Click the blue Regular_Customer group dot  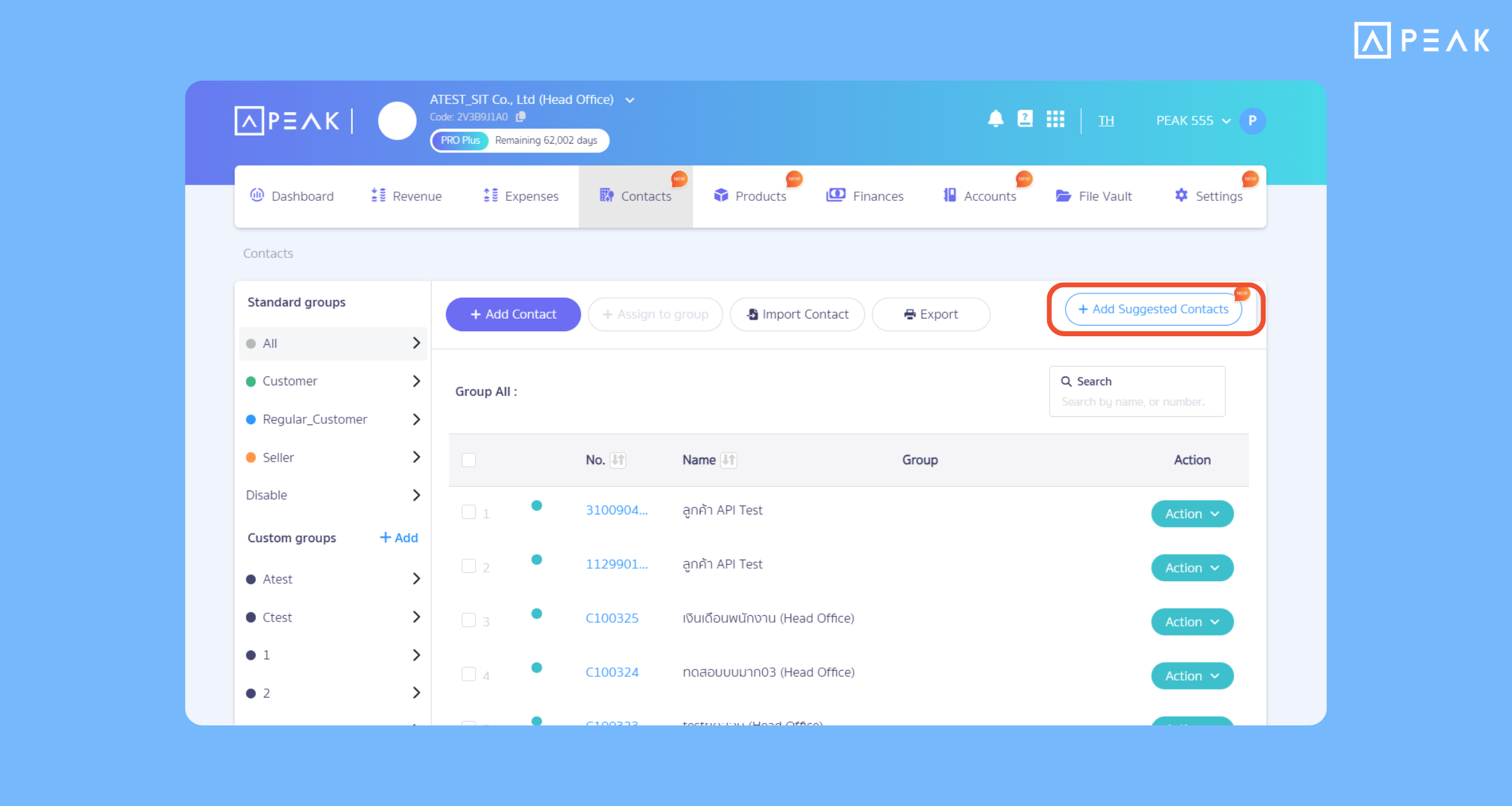click(x=251, y=419)
